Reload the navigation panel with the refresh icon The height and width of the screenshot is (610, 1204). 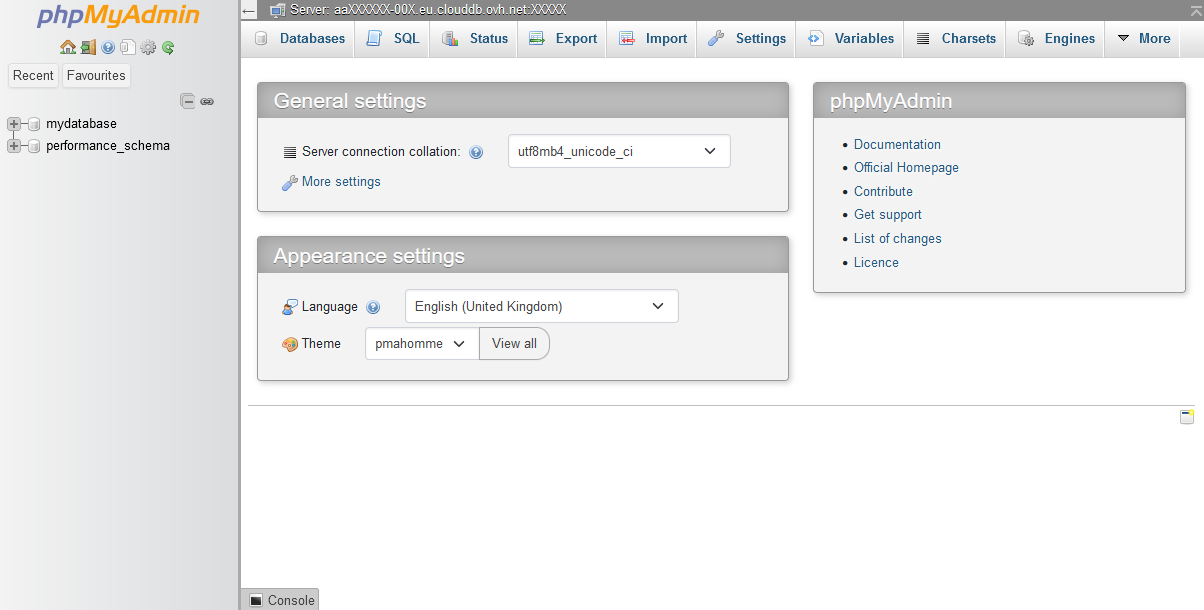[x=168, y=47]
